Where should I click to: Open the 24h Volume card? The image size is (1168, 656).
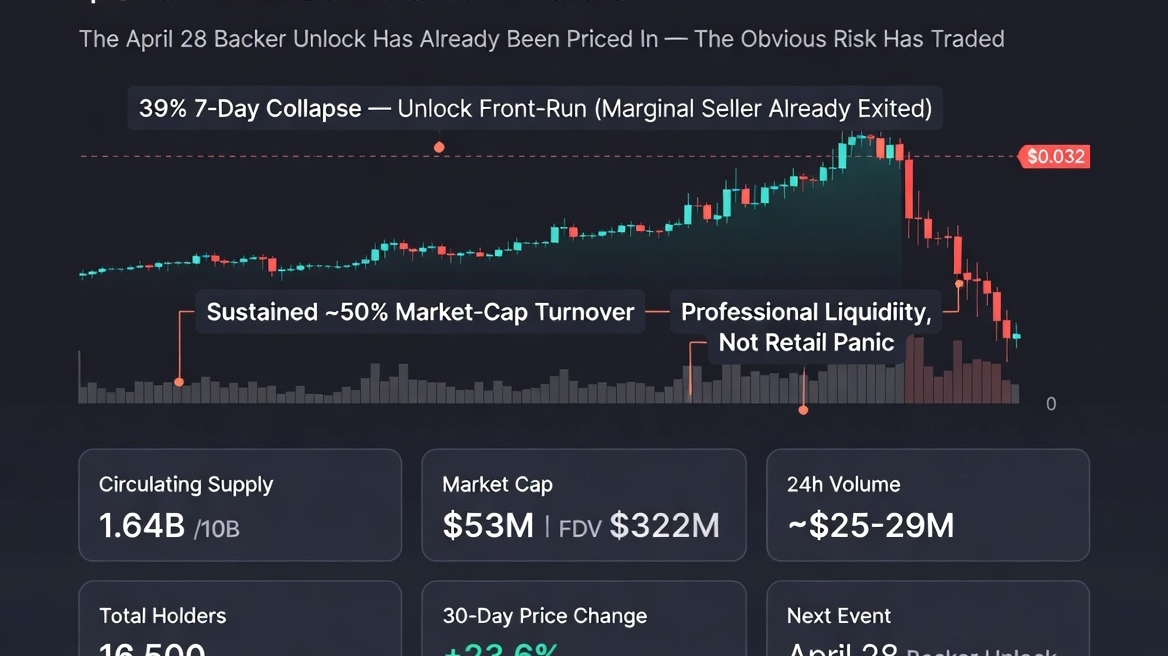pyautogui.click(x=927, y=504)
